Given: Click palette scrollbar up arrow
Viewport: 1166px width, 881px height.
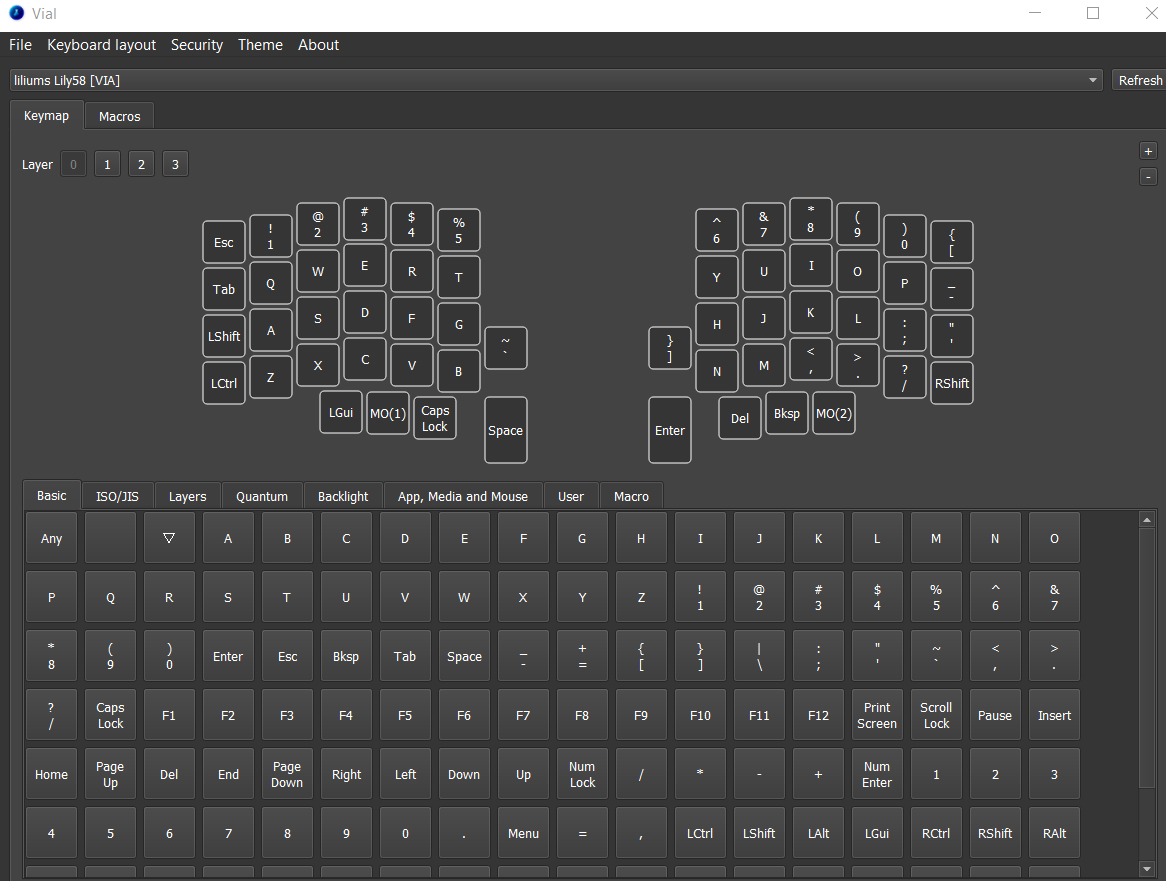Looking at the screenshot, I should point(1147,520).
